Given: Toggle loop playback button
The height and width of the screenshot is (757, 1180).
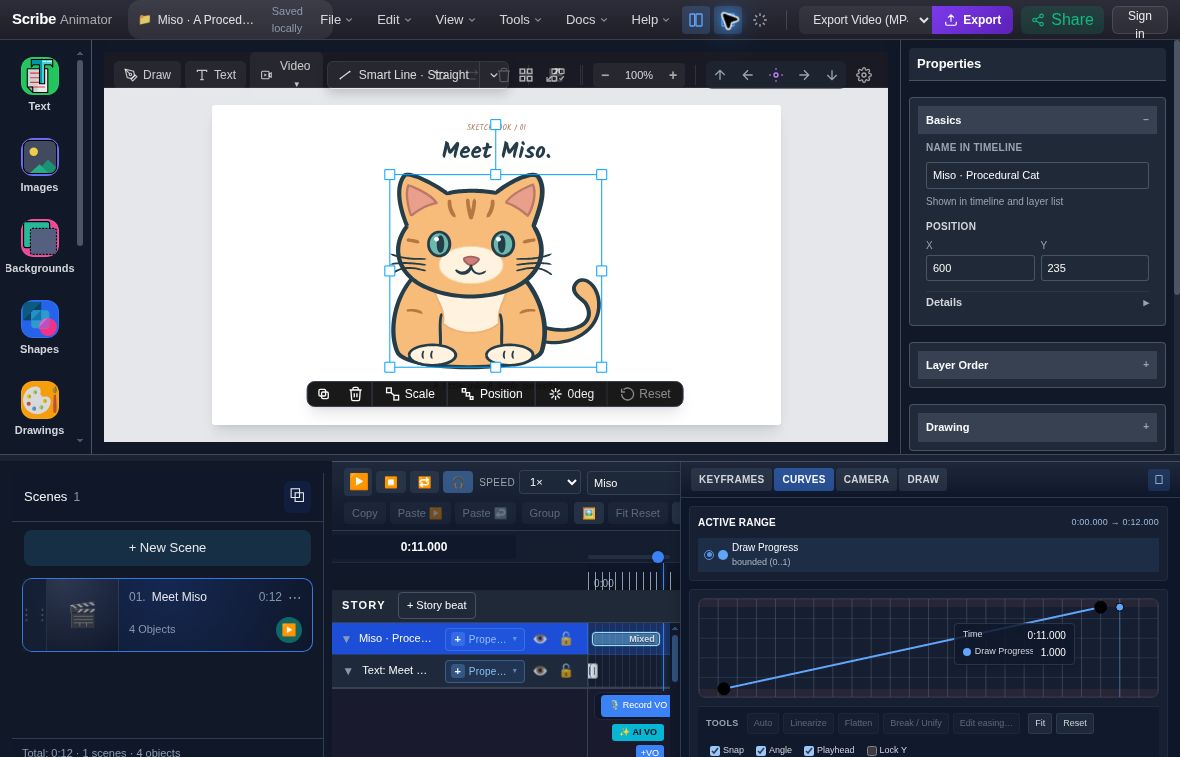Looking at the screenshot, I should pyautogui.click(x=424, y=482).
